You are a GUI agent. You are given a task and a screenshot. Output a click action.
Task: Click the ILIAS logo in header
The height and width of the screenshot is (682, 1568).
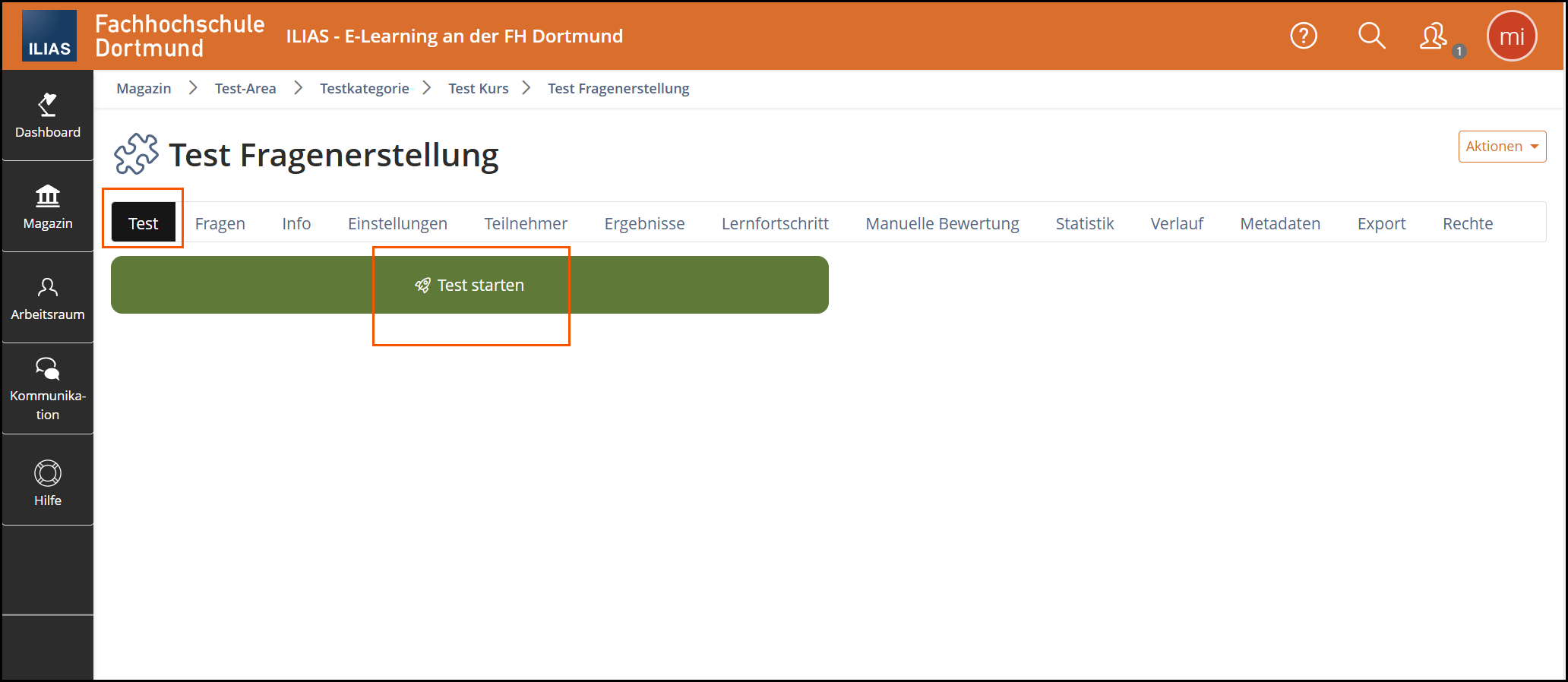tap(49, 36)
